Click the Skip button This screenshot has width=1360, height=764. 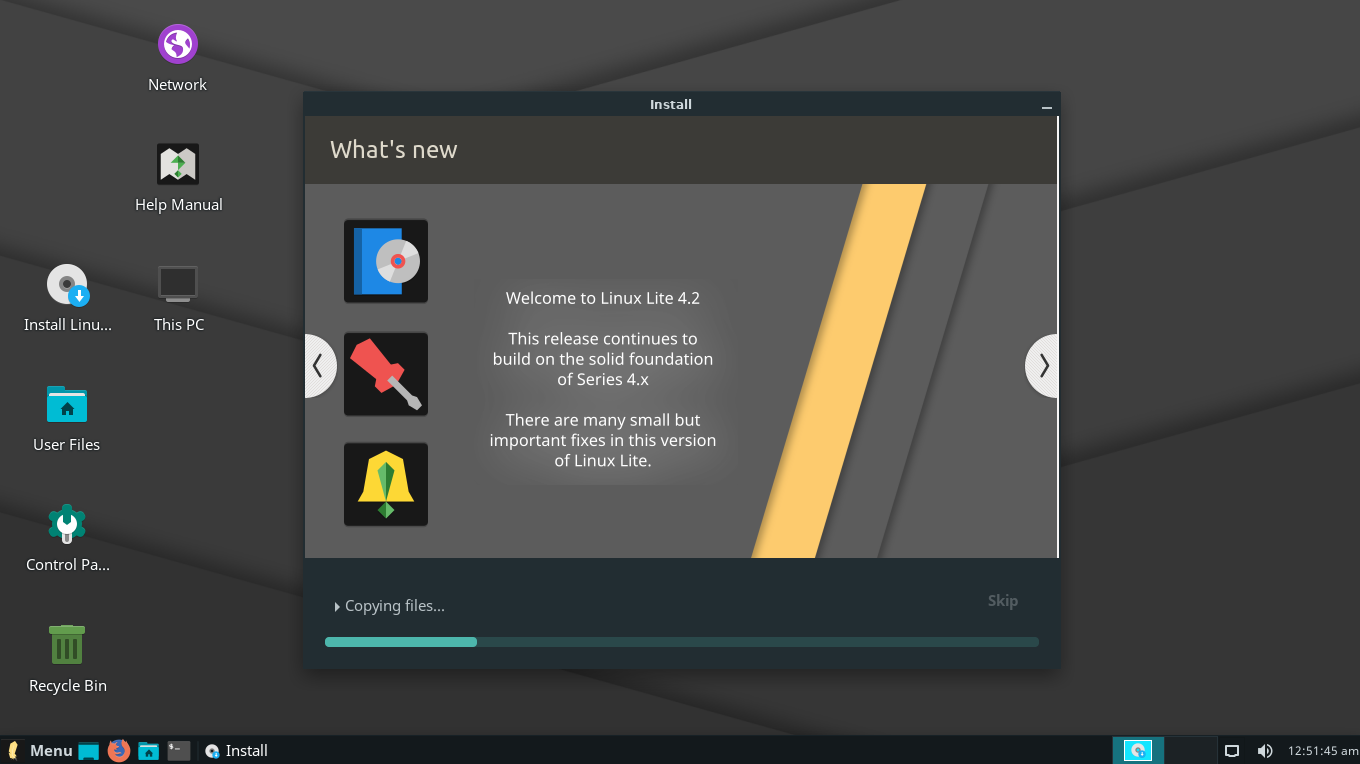point(1002,601)
